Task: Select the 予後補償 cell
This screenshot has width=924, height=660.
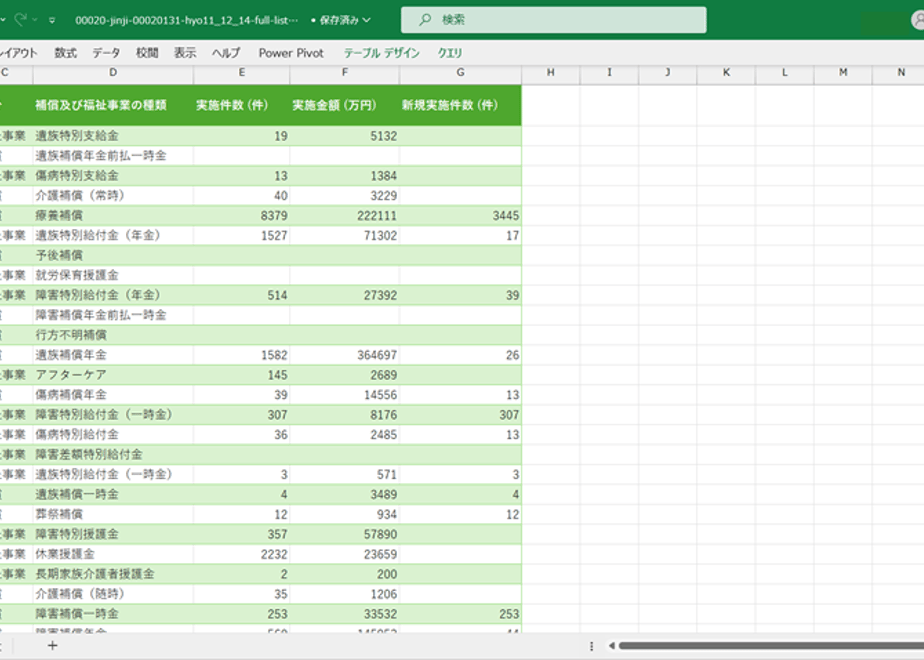Action: coord(113,256)
